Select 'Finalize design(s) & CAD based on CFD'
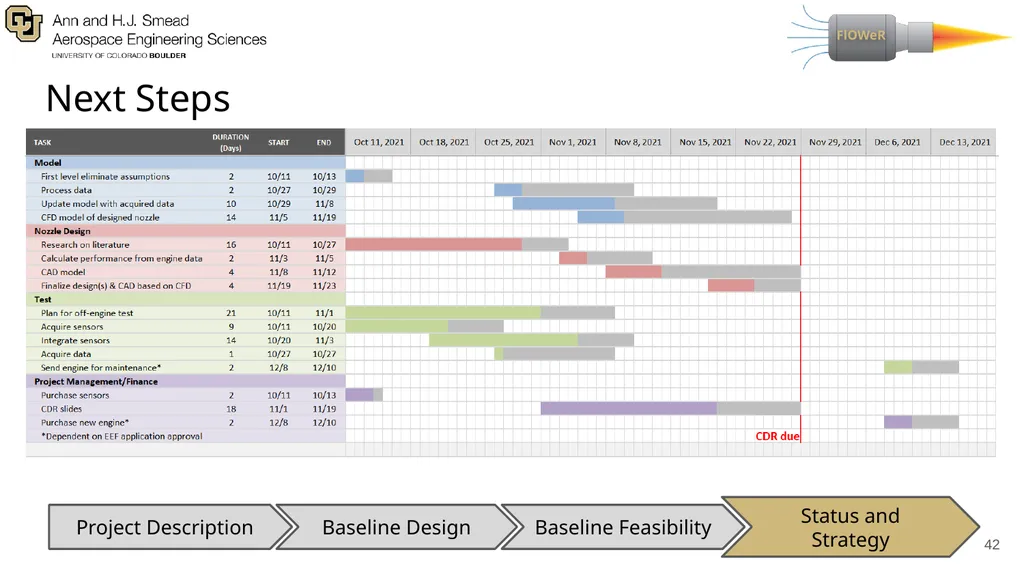Viewport: 1024px width, 576px height. click(x=116, y=286)
